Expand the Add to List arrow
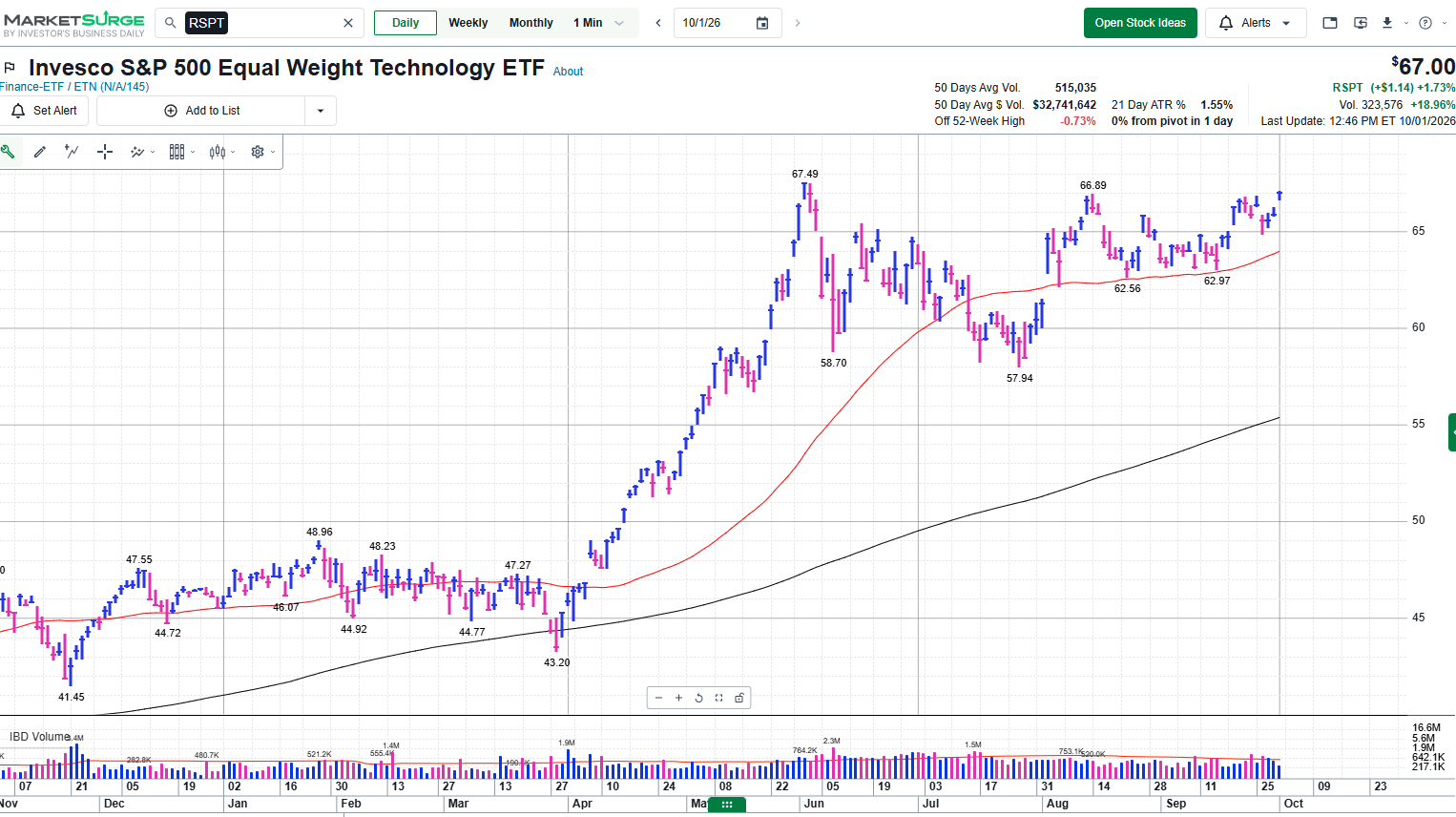 [321, 111]
